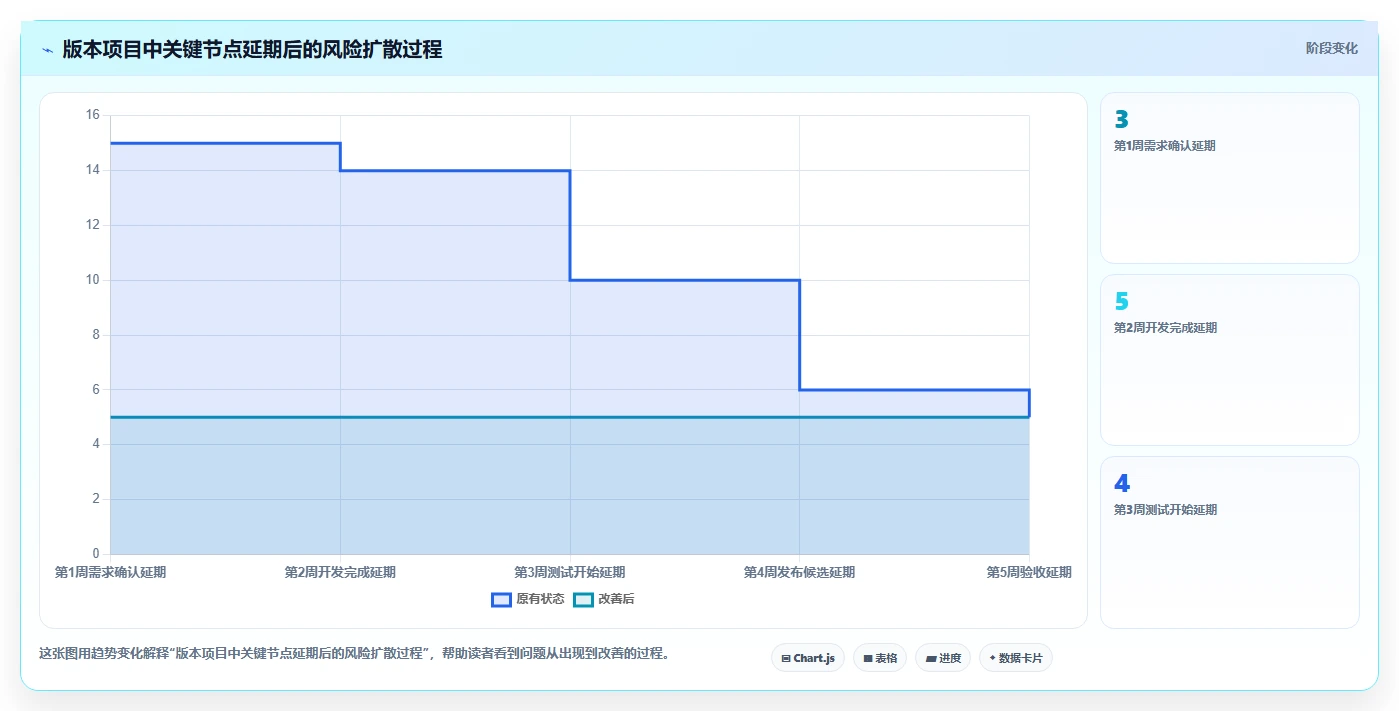The height and width of the screenshot is (711, 1399).
Task: Click the 进度 tag button
Action: click(943, 658)
